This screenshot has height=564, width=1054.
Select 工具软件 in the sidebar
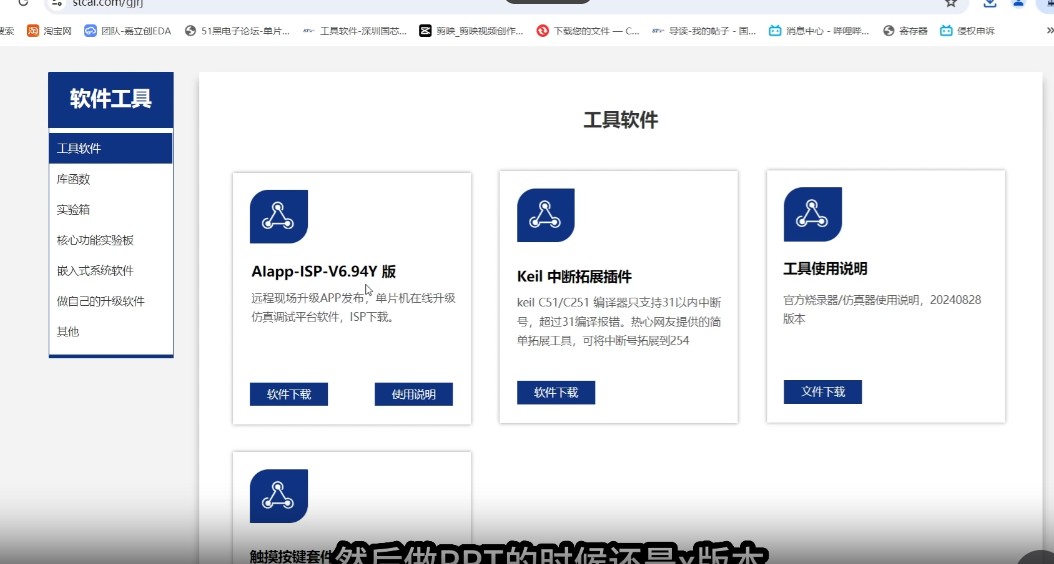pos(111,149)
